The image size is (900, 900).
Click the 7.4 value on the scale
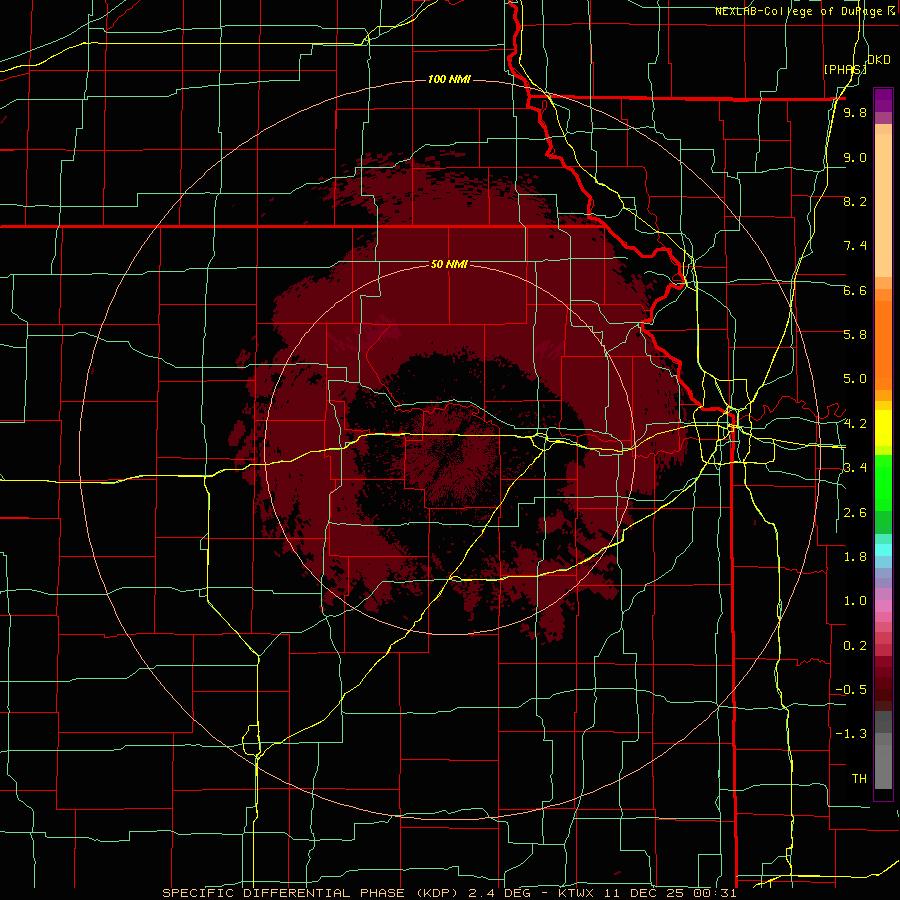pos(855,246)
